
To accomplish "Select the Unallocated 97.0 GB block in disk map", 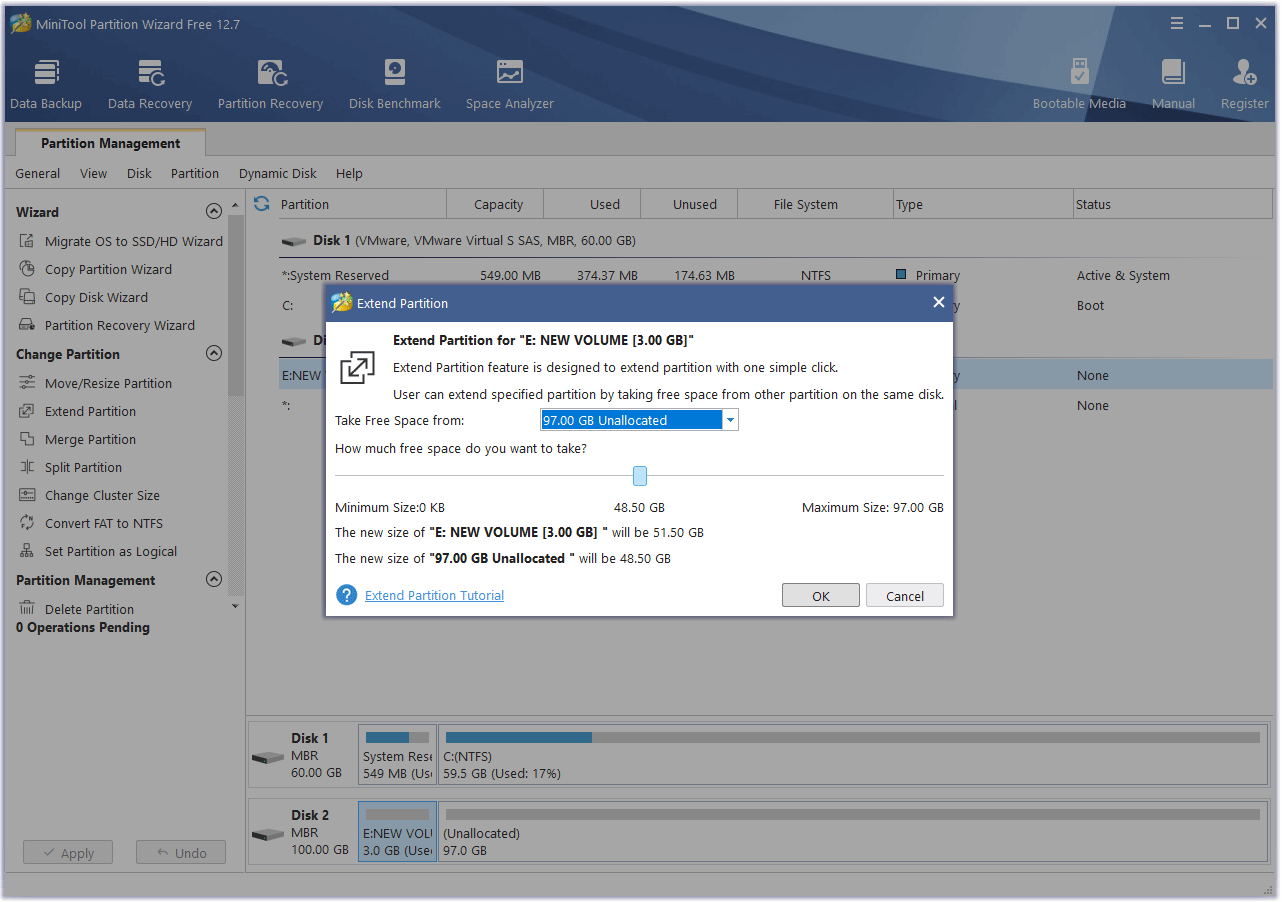I will [x=852, y=833].
